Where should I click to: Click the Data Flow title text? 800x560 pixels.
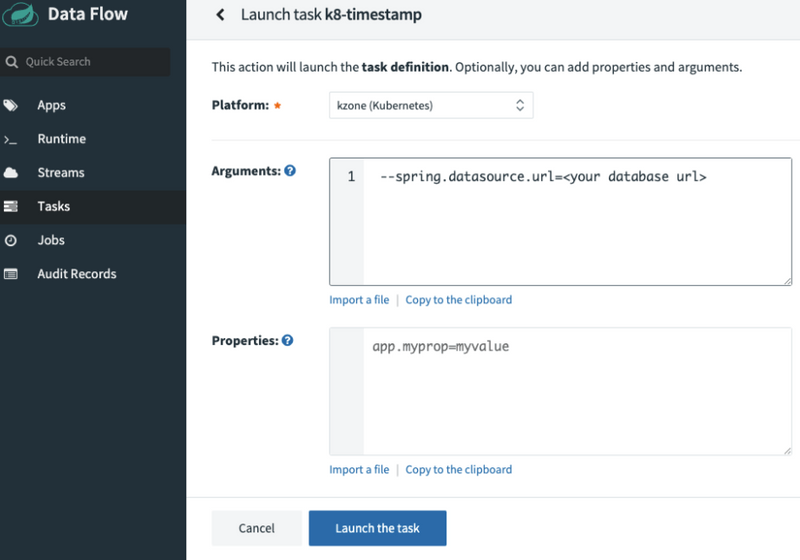click(88, 14)
